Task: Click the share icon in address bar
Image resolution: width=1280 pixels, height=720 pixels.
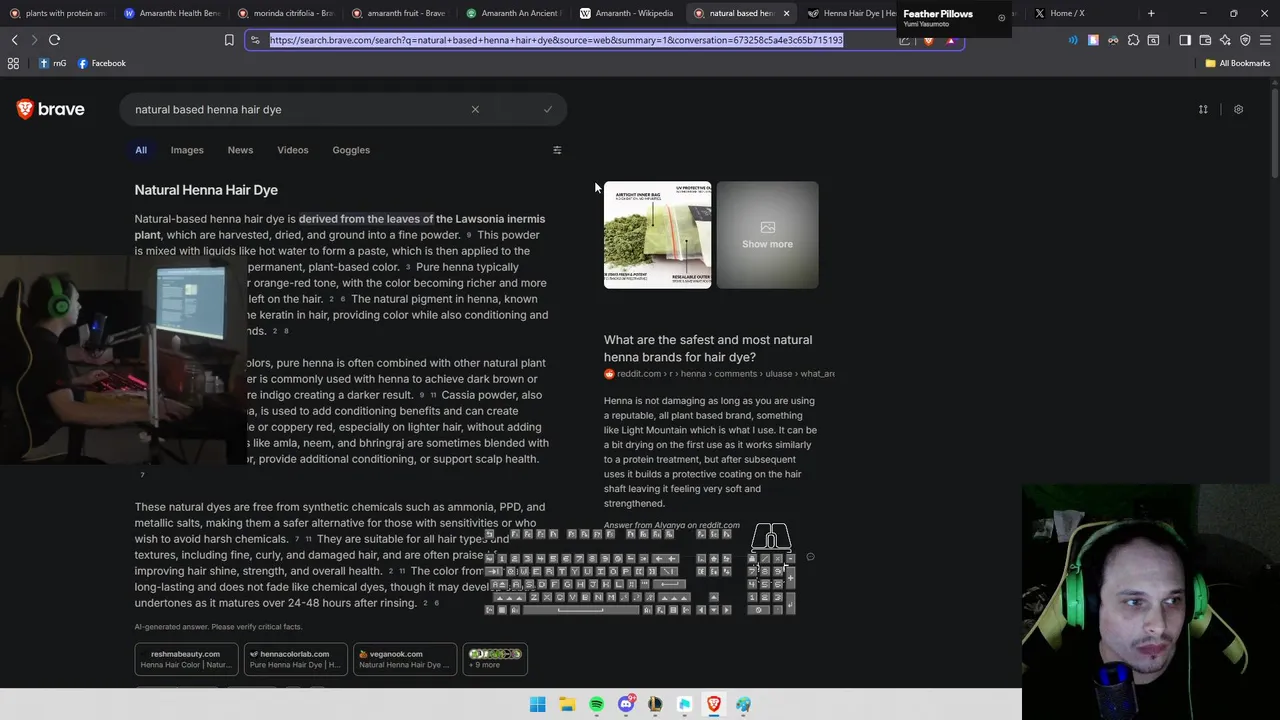Action: (904, 40)
